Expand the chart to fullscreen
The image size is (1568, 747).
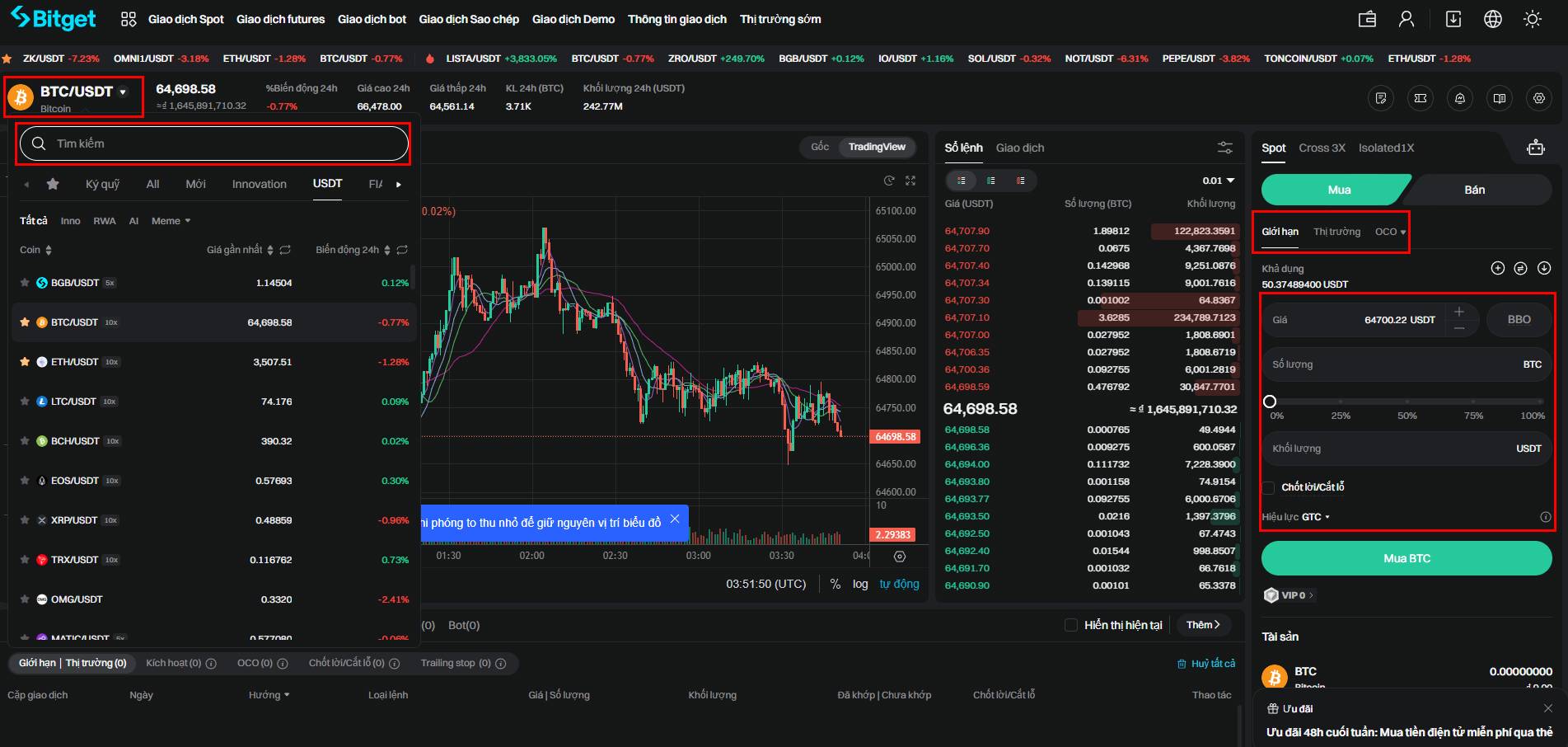910,181
